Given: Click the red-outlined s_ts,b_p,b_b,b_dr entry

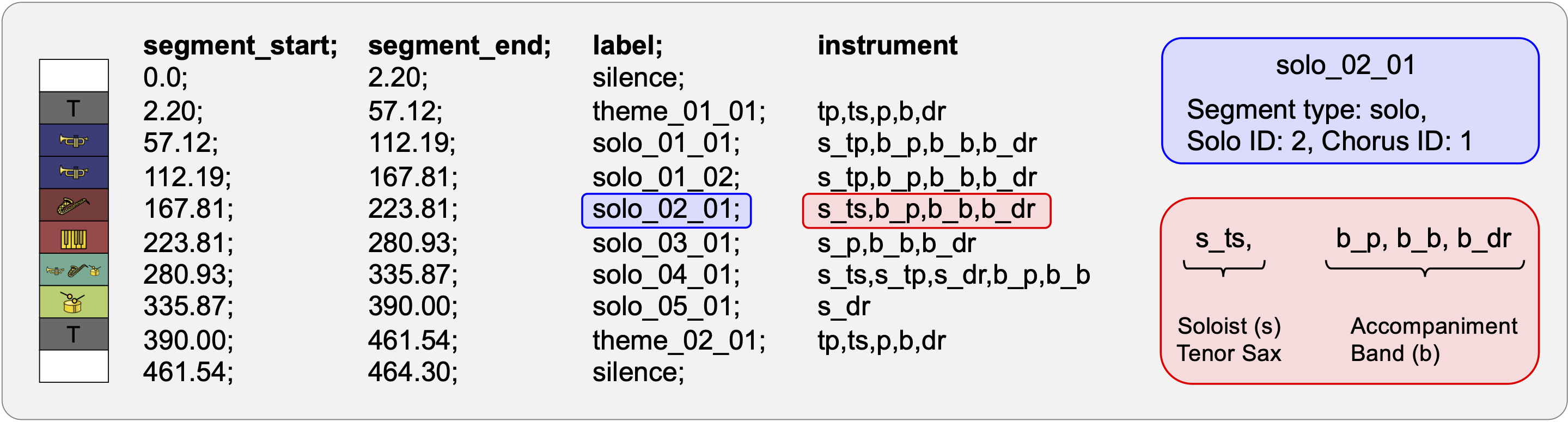Looking at the screenshot, I should coord(926,211).
